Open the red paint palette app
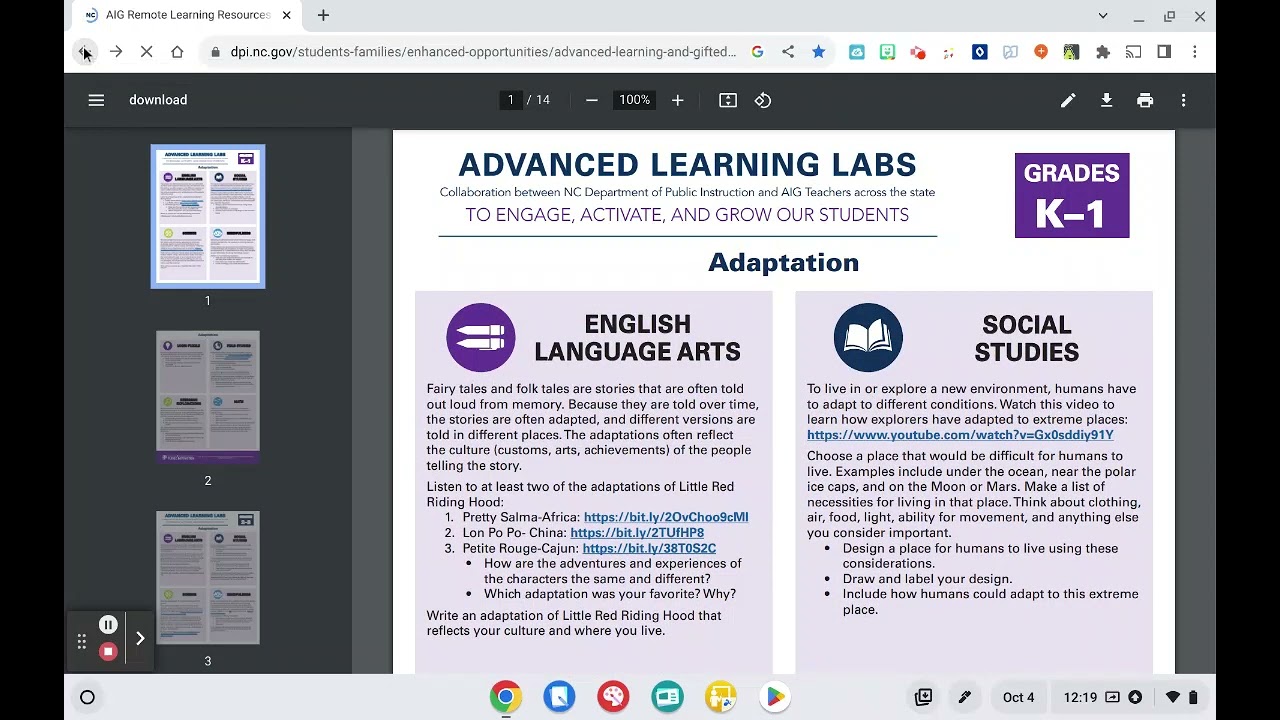The height and width of the screenshot is (720, 1280). click(614, 697)
